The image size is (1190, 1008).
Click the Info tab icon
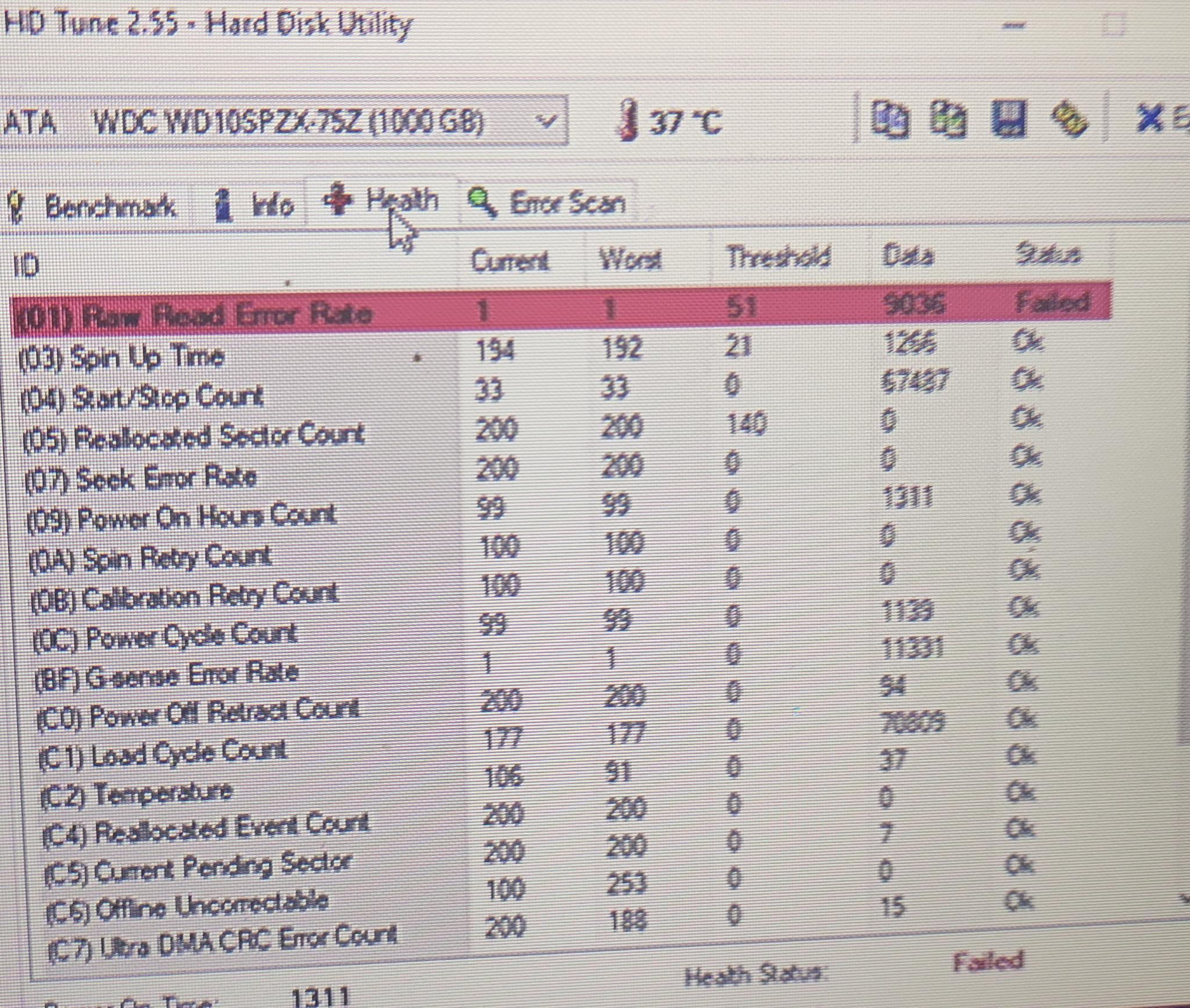(222, 205)
